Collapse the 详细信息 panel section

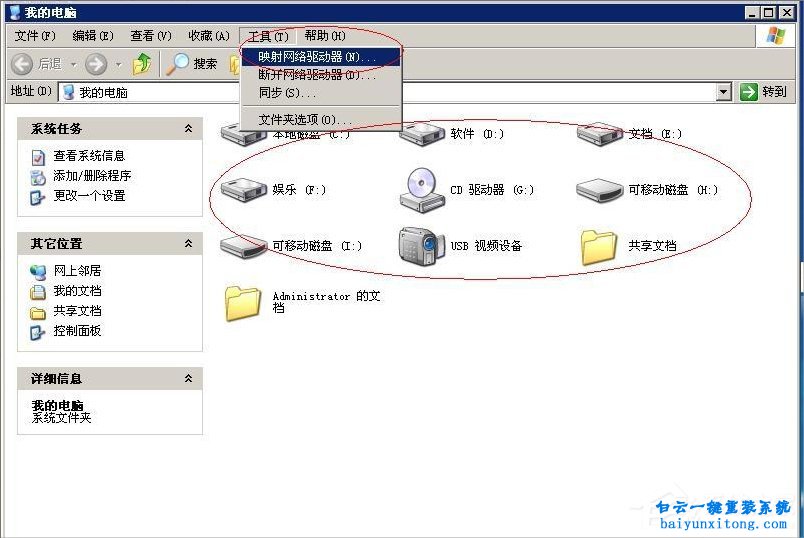click(x=188, y=379)
